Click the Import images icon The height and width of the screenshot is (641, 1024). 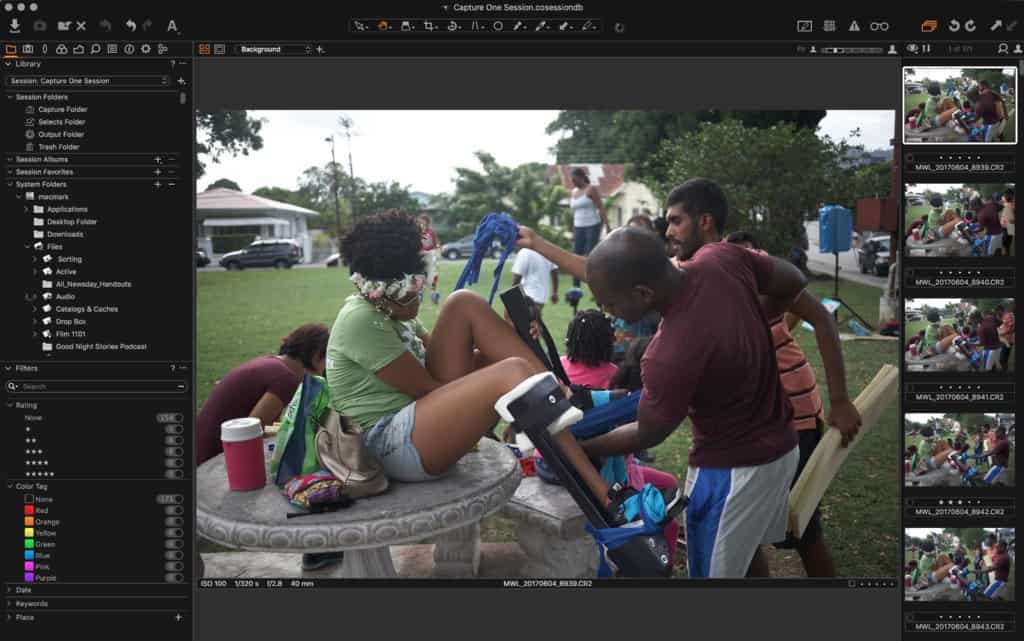coord(15,25)
